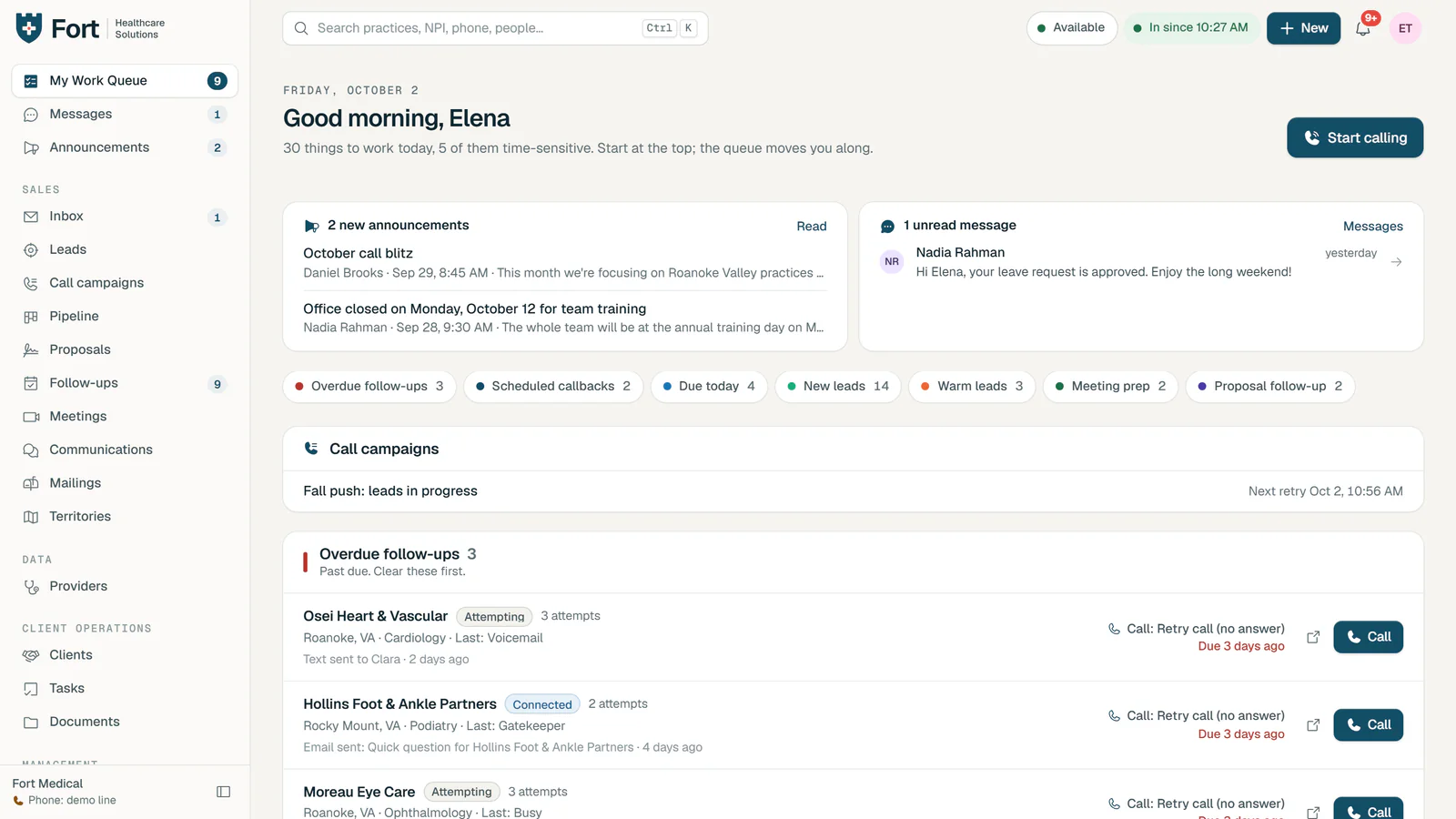Image resolution: width=1456 pixels, height=819 pixels.
Task: Call Hollins Foot & Ankle Partners
Action: coord(1368,725)
